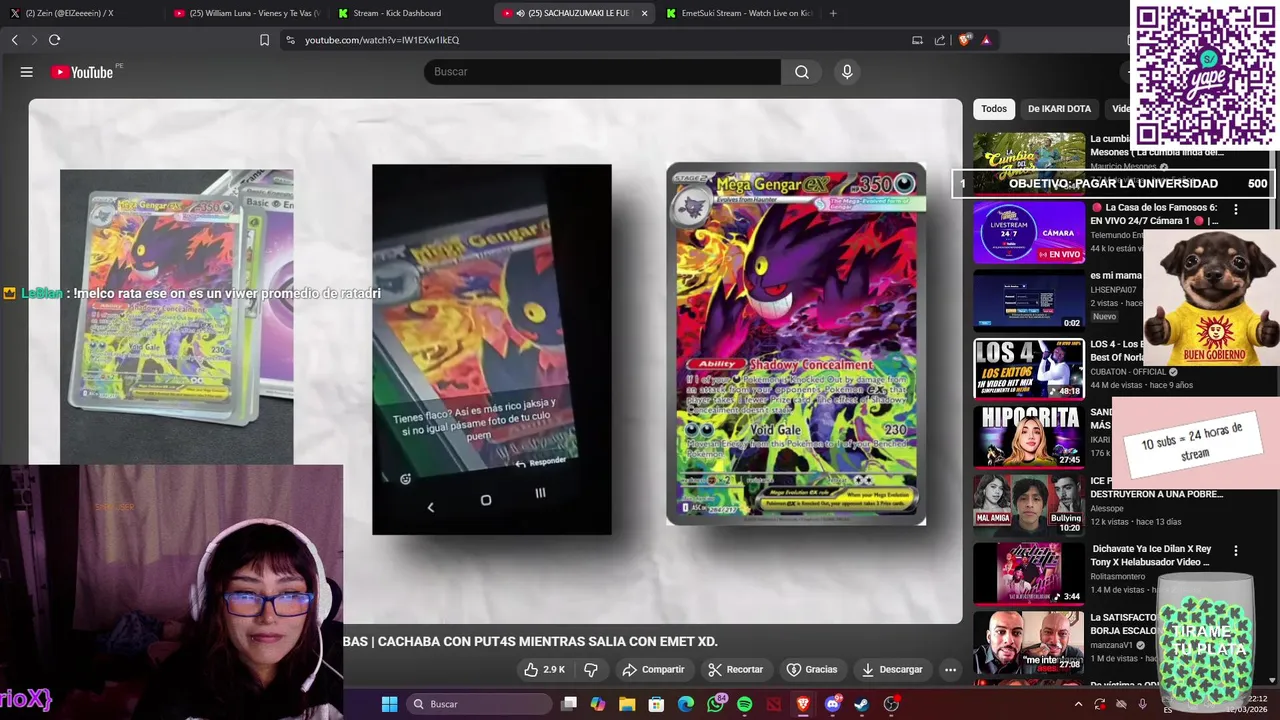Open Copilot from the taskbar
This screenshot has height=720, width=1280.
[x=598, y=704]
